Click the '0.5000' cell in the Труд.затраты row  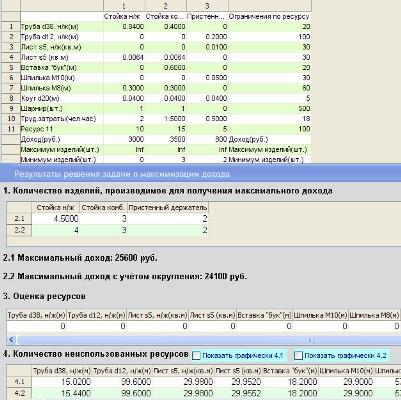(x=207, y=119)
